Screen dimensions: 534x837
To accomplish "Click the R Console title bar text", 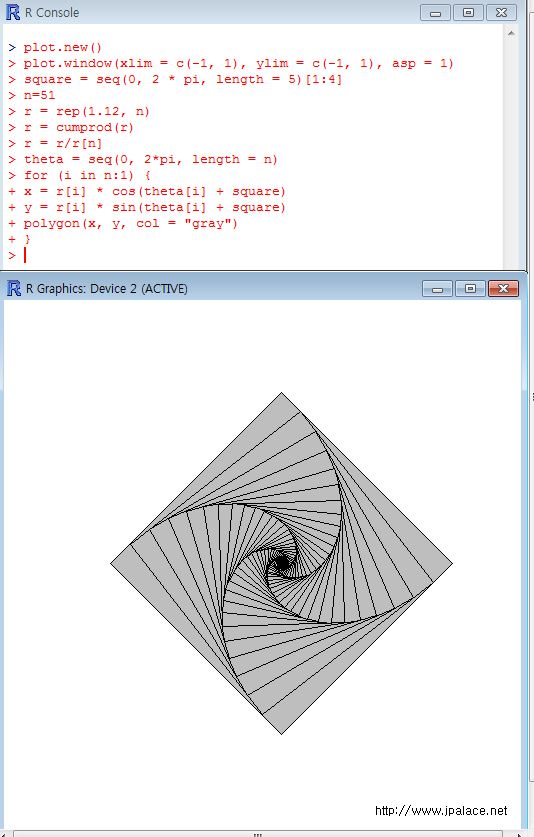I will [x=52, y=12].
